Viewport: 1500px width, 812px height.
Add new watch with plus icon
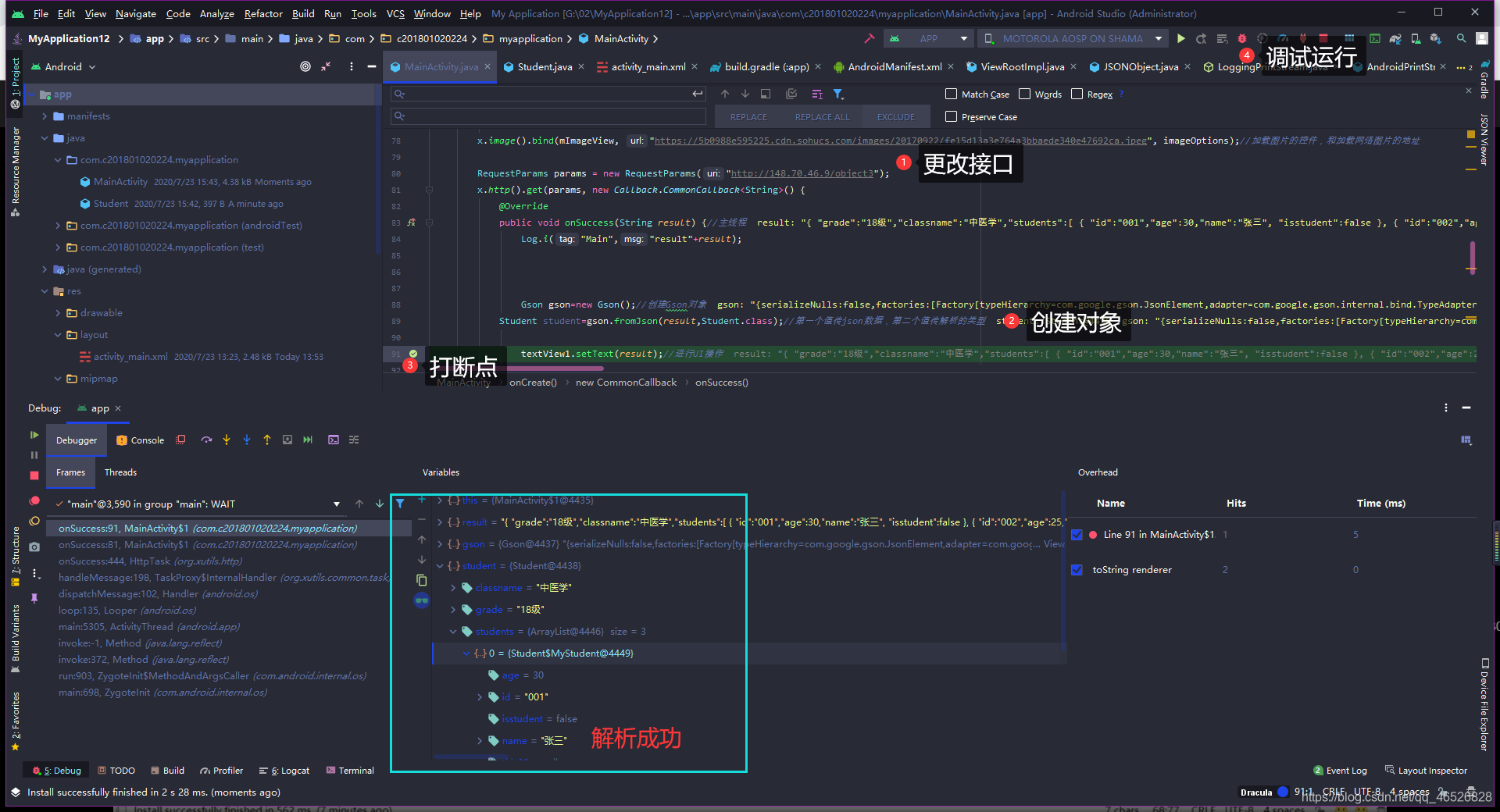(x=422, y=499)
